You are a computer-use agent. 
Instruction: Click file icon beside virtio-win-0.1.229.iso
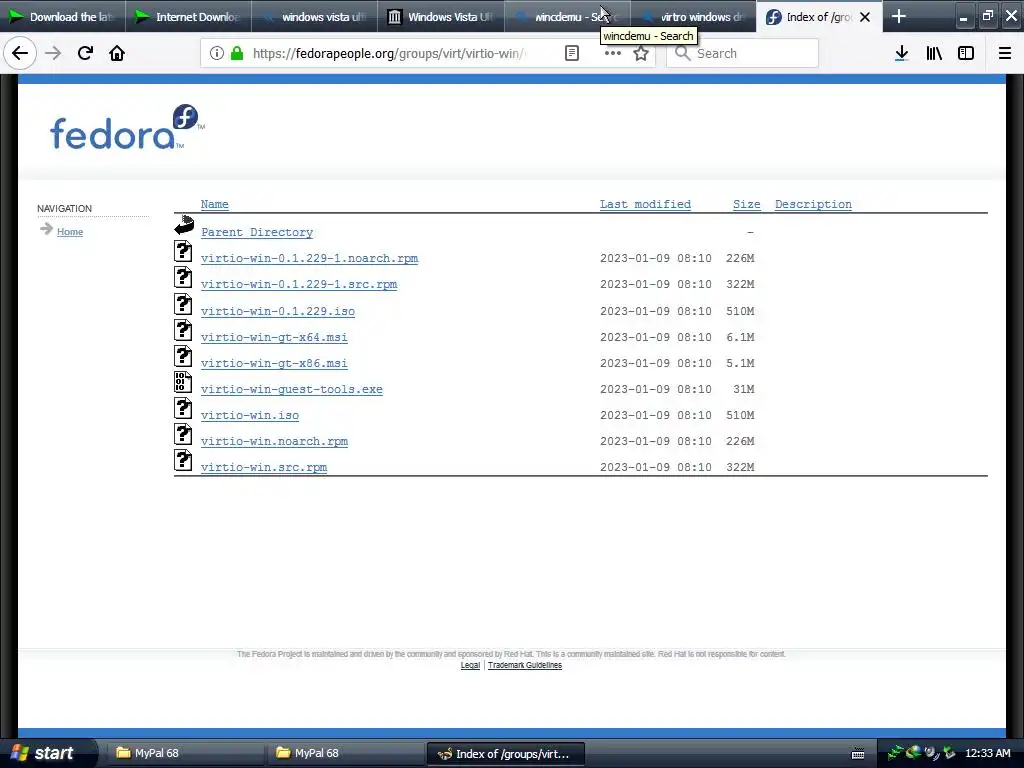click(x=184, y=304)
